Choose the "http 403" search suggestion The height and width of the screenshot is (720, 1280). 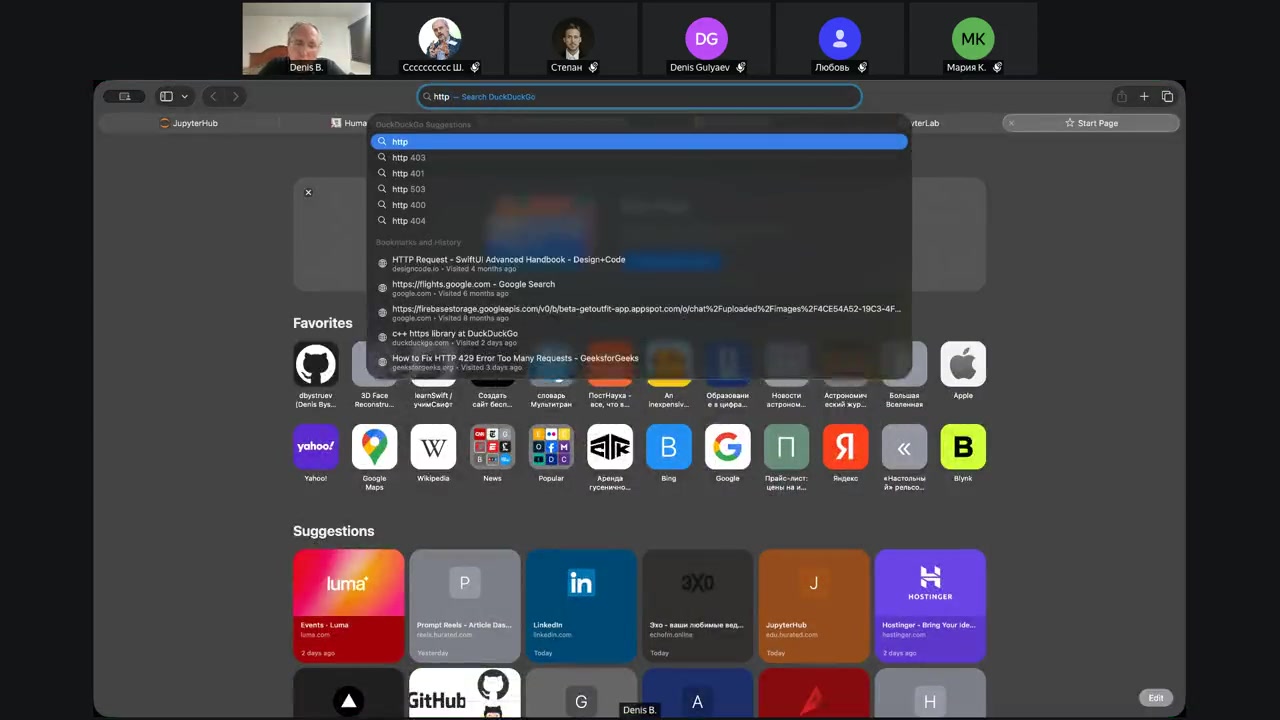(x=409, y=158)
